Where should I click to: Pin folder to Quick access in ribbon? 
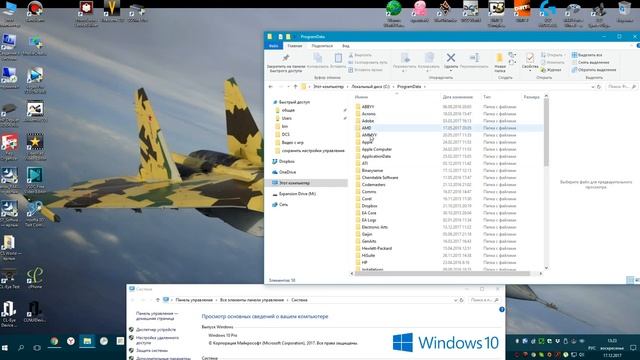286,62
